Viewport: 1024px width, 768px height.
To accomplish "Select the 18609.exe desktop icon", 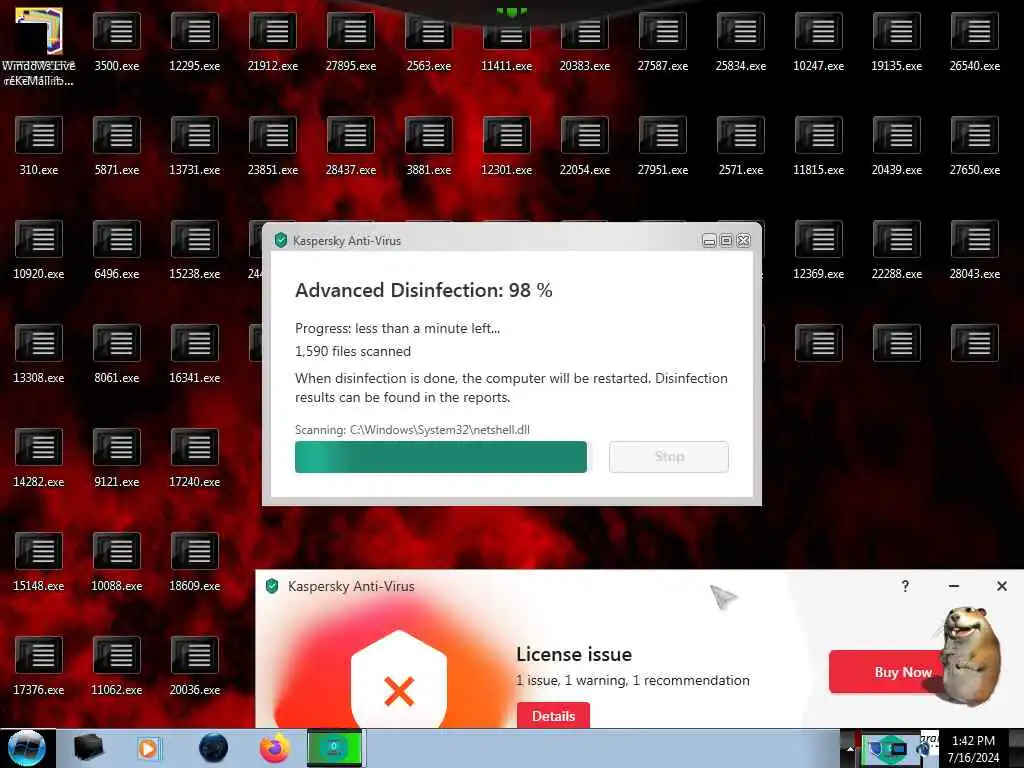I will pos(195,551).
